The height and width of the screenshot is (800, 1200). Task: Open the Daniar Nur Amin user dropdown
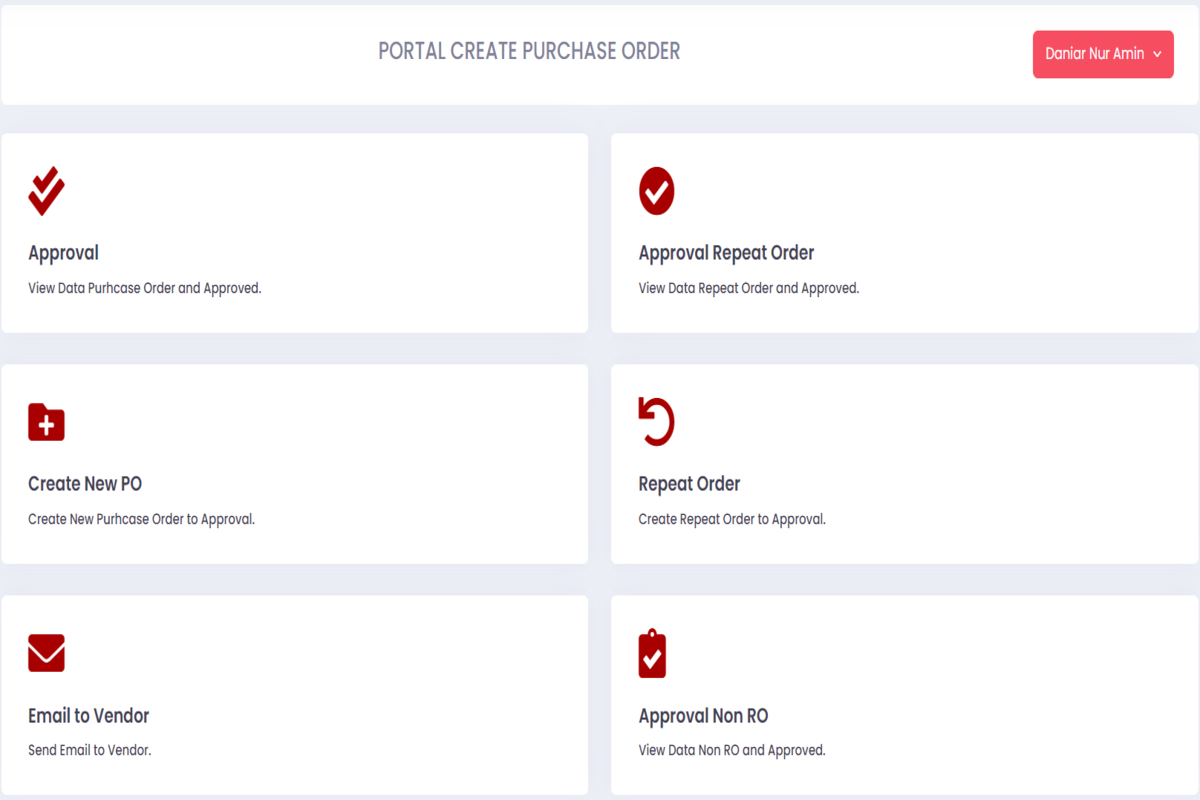point(1095,54)
